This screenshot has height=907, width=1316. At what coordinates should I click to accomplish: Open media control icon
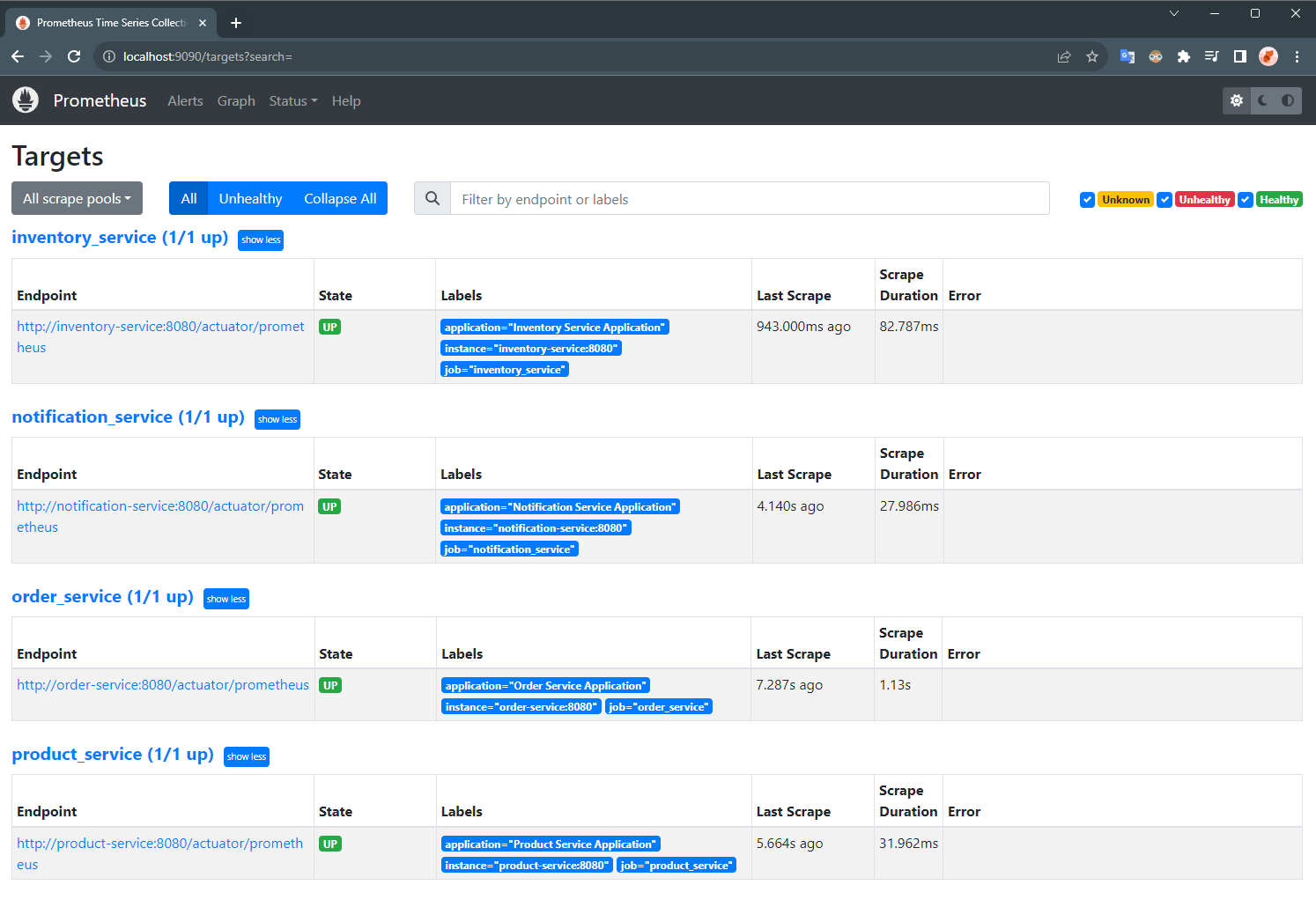tap(1212, 56)
